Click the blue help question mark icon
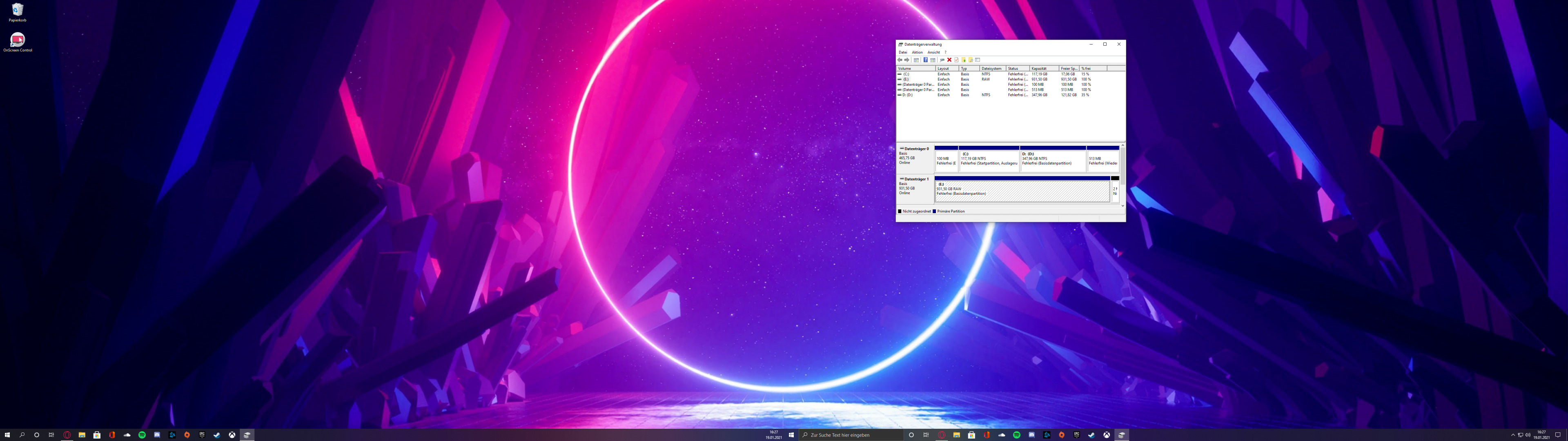Screen dimensions: 1568x441 (x=926, y=60)
